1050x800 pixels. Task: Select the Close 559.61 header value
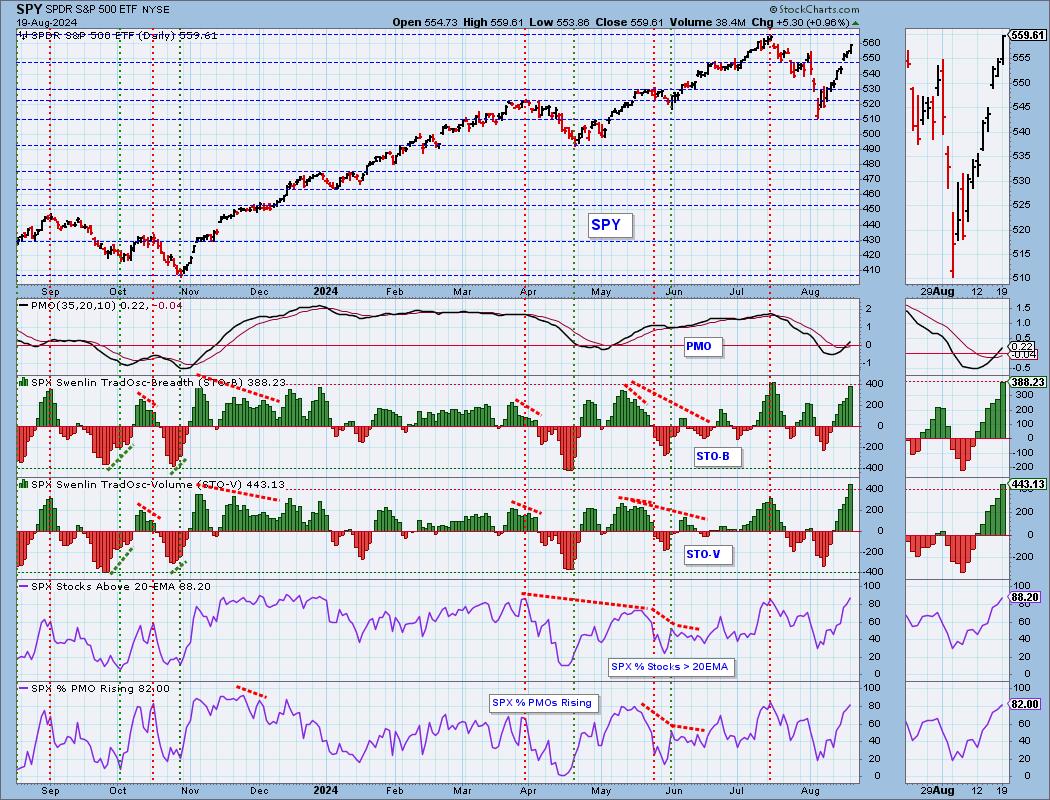click(x=629, y=22)
